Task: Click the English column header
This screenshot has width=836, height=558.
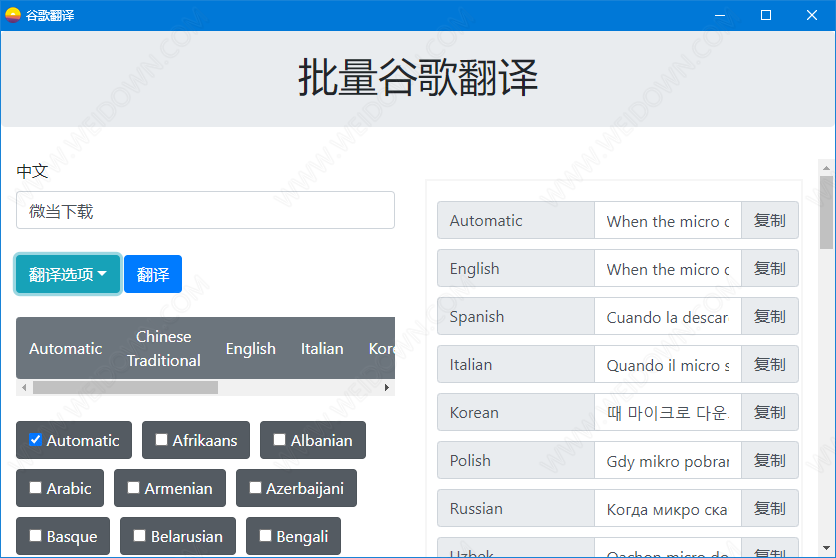Action: click(251, 349)
